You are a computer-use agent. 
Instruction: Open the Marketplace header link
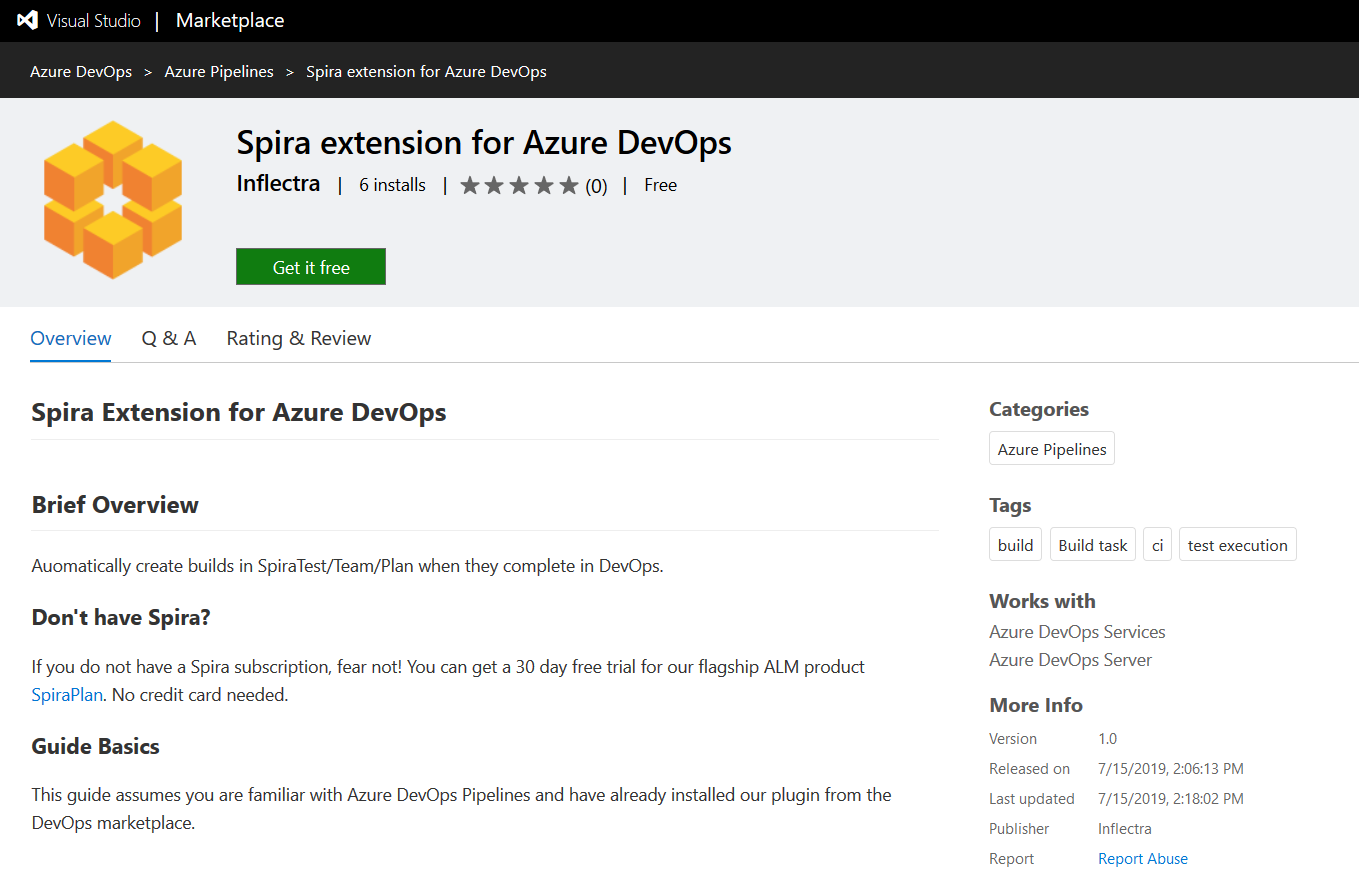click(230, 20)
